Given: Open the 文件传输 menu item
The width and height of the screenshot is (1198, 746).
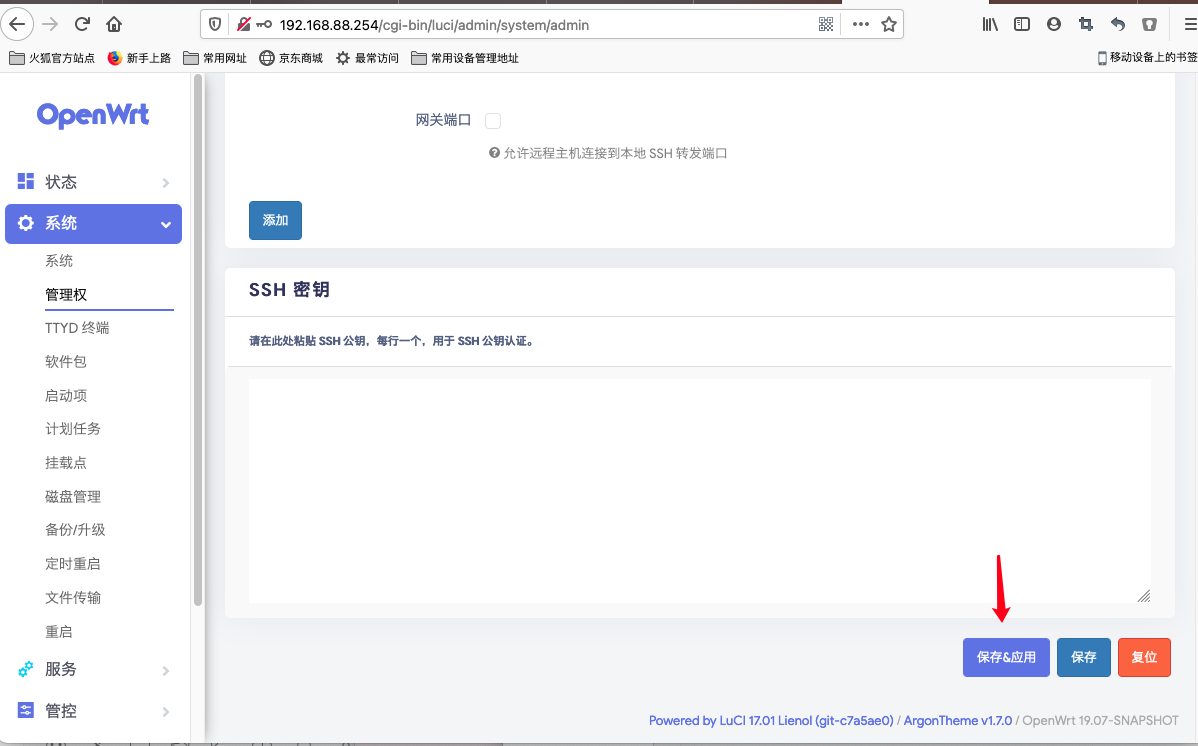Looking at the screenshot, I should (x=73, y=598).
